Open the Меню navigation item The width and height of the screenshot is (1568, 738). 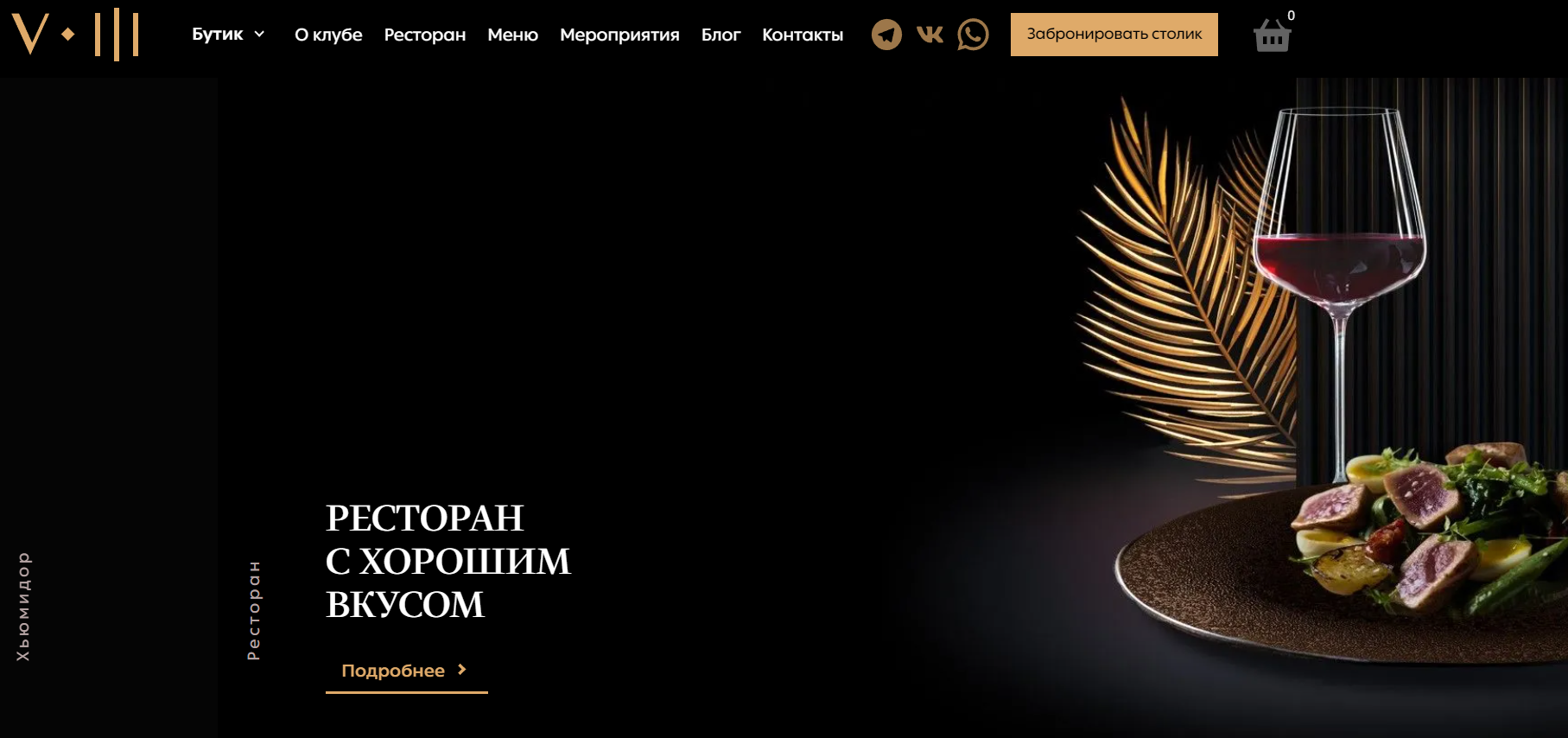[x=512, y=35]
